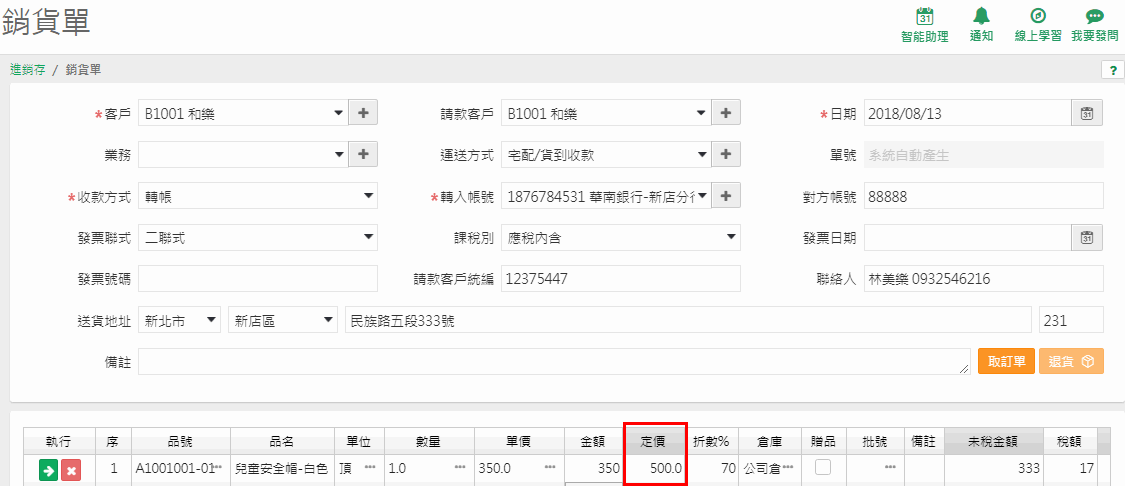The height and width of the screenshot is (486, 1125).
Task: Open the 數量 lookup dots next to 1.0
Action: (x=460, y=468)
